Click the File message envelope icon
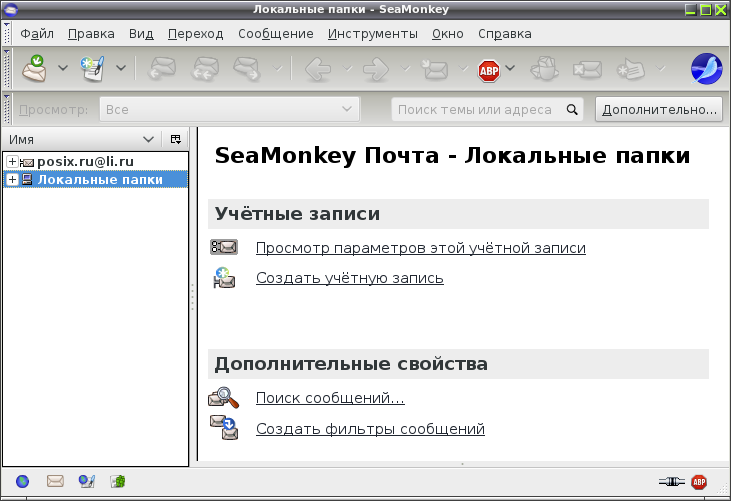 (x=434, y=69)
